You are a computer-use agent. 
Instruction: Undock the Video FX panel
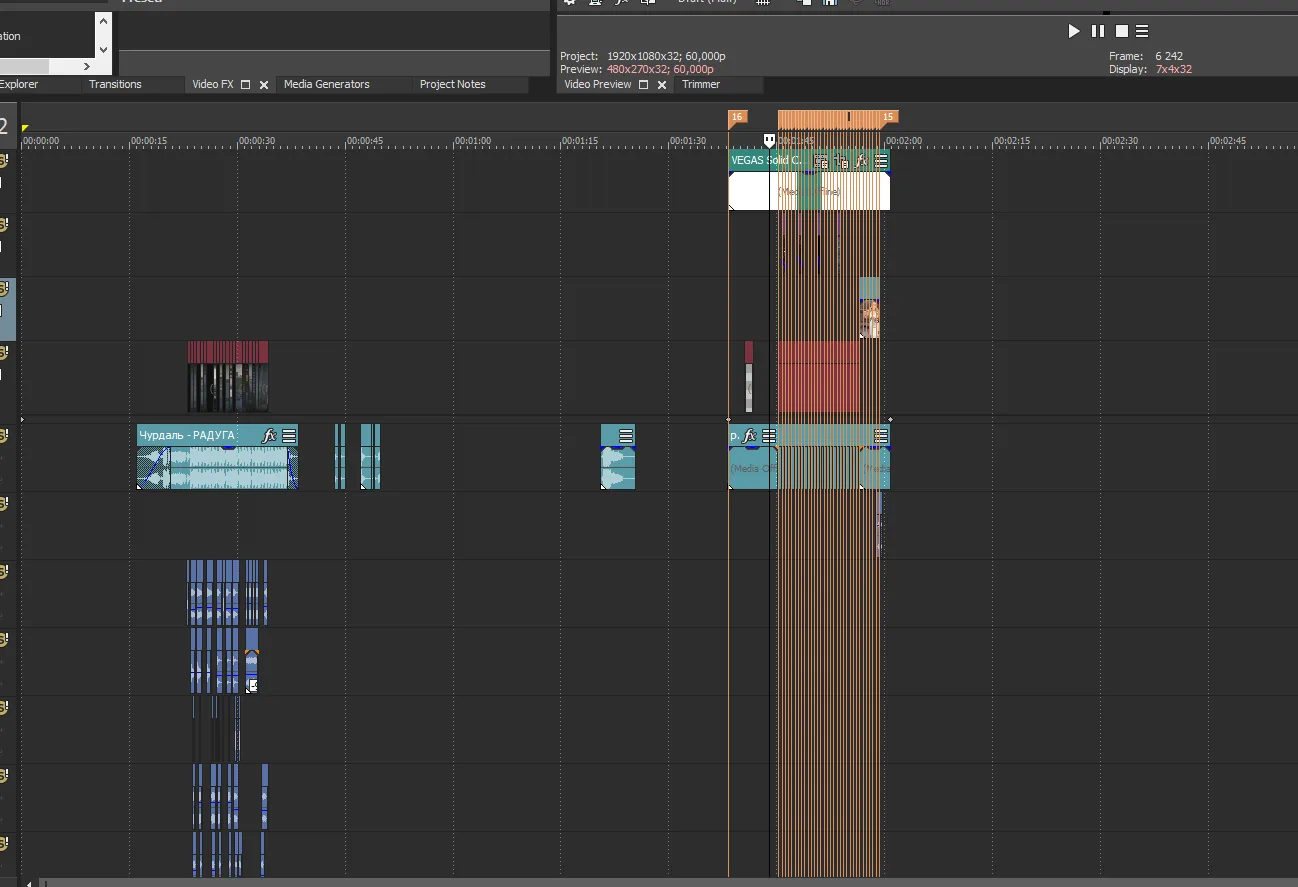[x=246, y=85]
